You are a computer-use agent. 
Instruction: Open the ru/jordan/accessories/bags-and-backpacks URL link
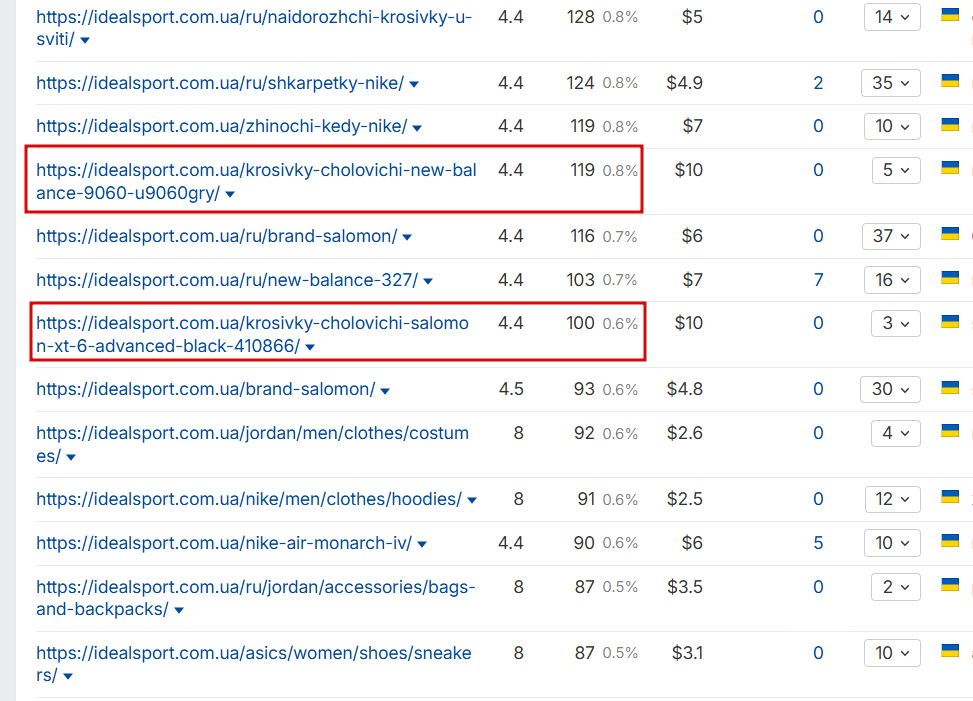(x=256, y=598)
